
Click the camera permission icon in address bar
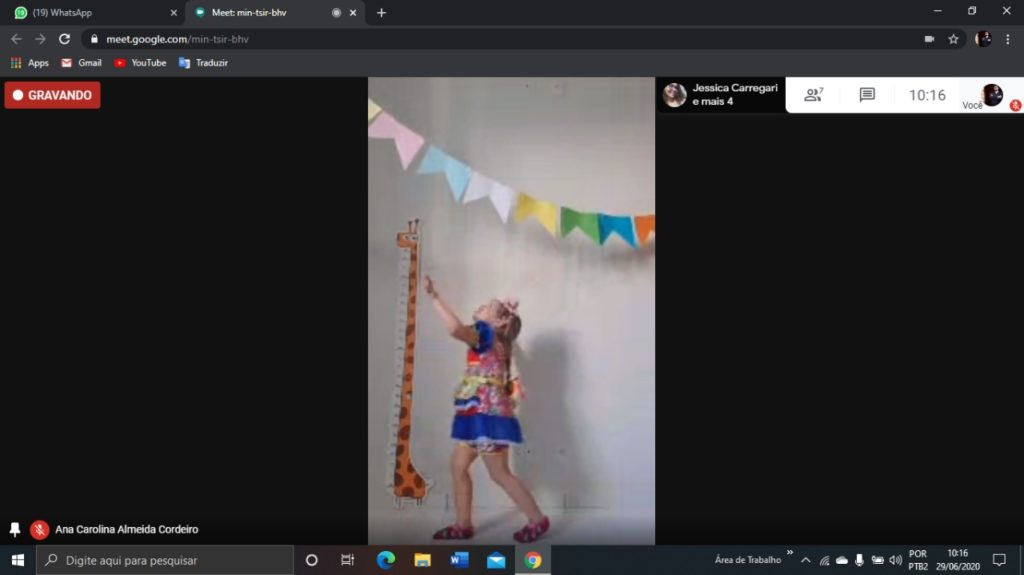(x=929, y=39)
